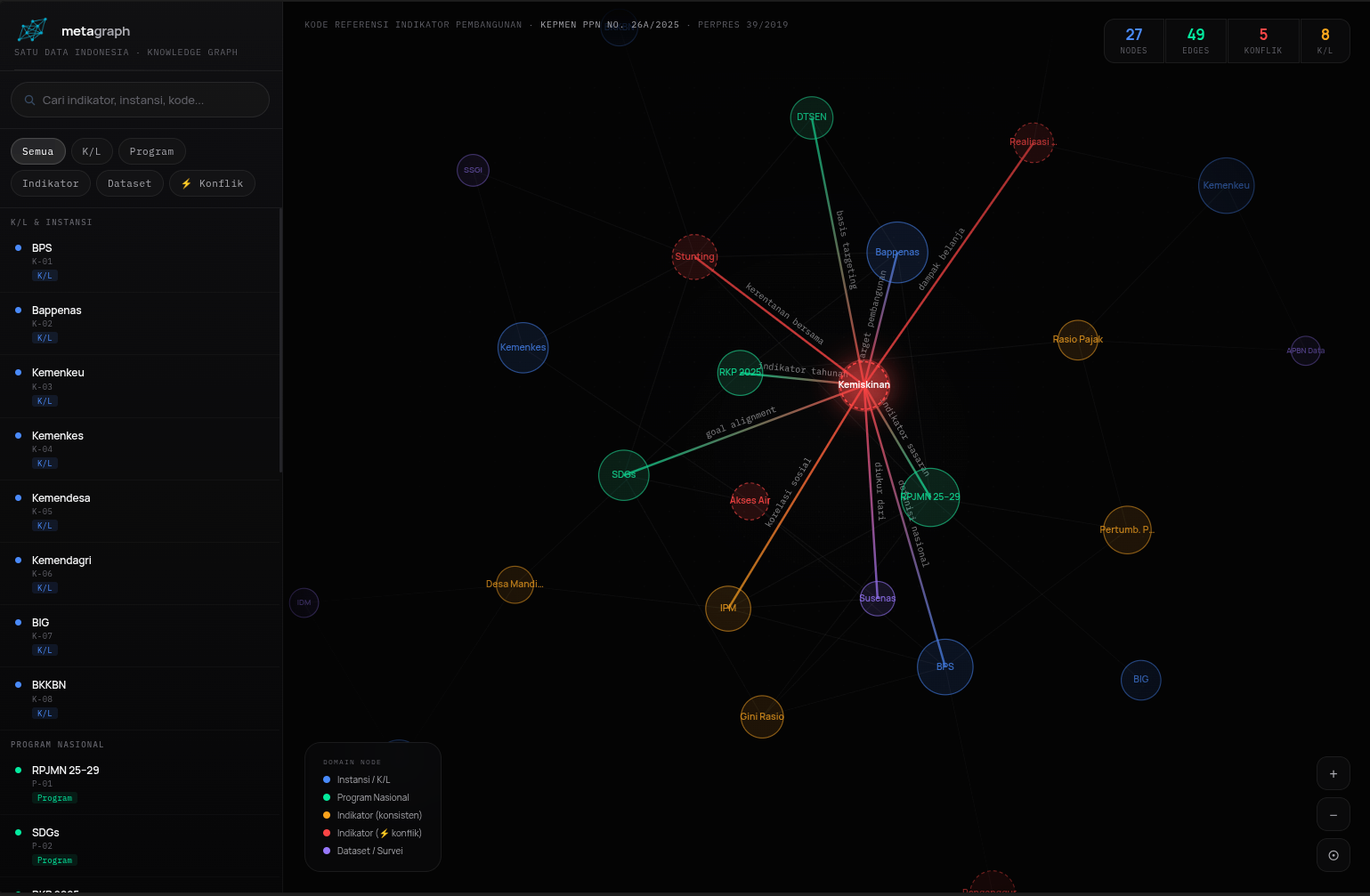
Task: Select the Stunting graph node
Action: [x=694, y=257]
